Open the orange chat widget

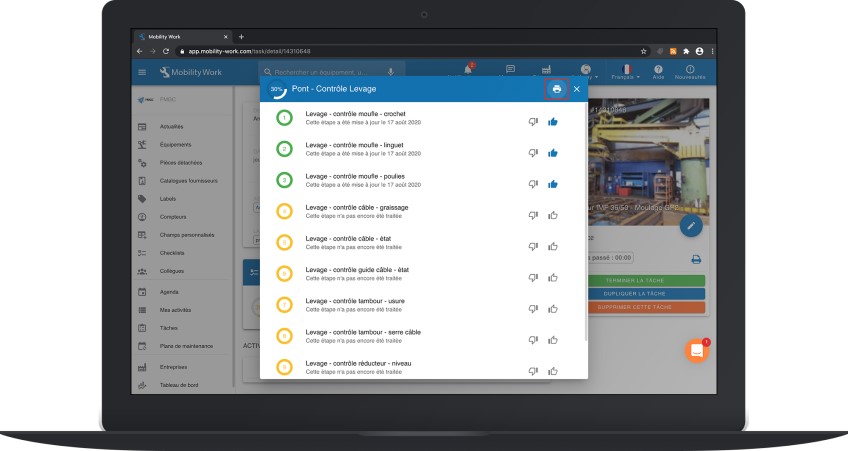pyautogui.click(x=697, y=351)
